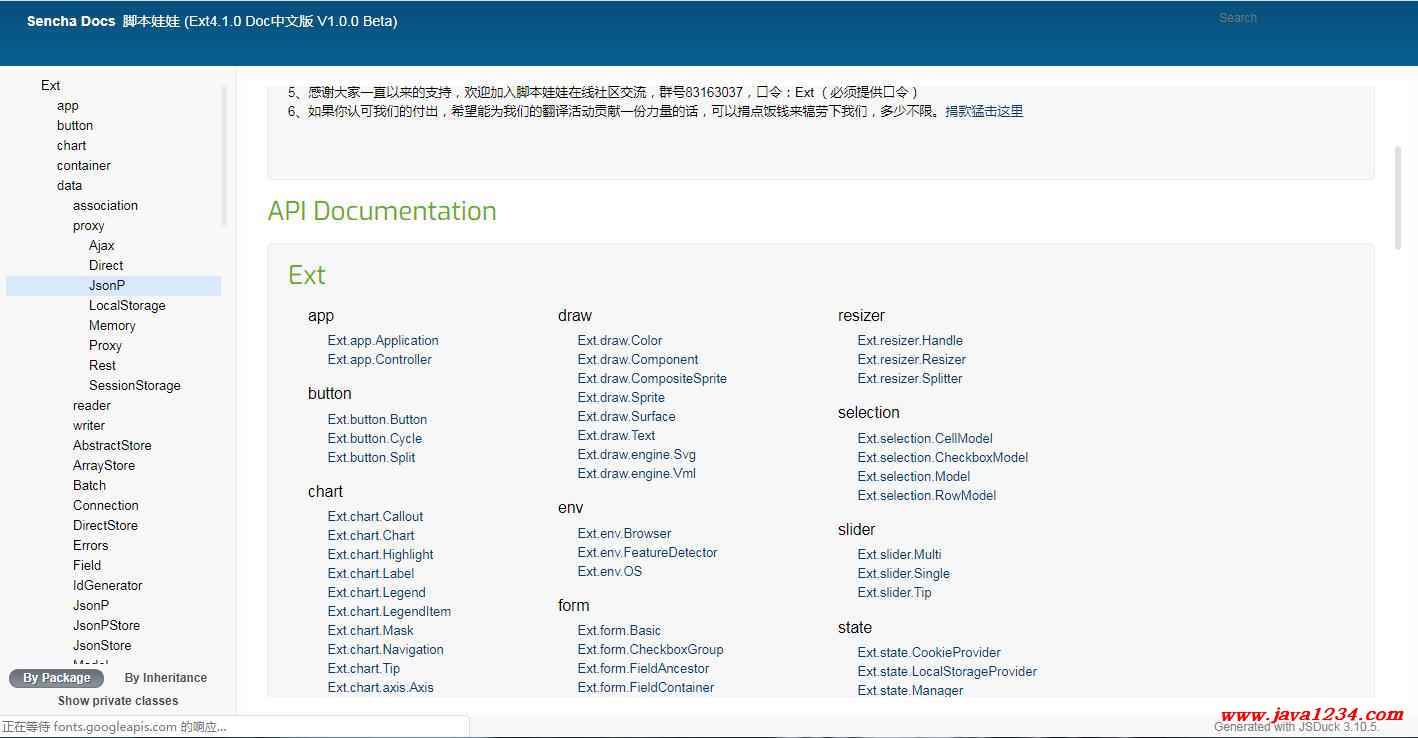Open the chart package in tree
1418x738 pixels.
(72, 146)
